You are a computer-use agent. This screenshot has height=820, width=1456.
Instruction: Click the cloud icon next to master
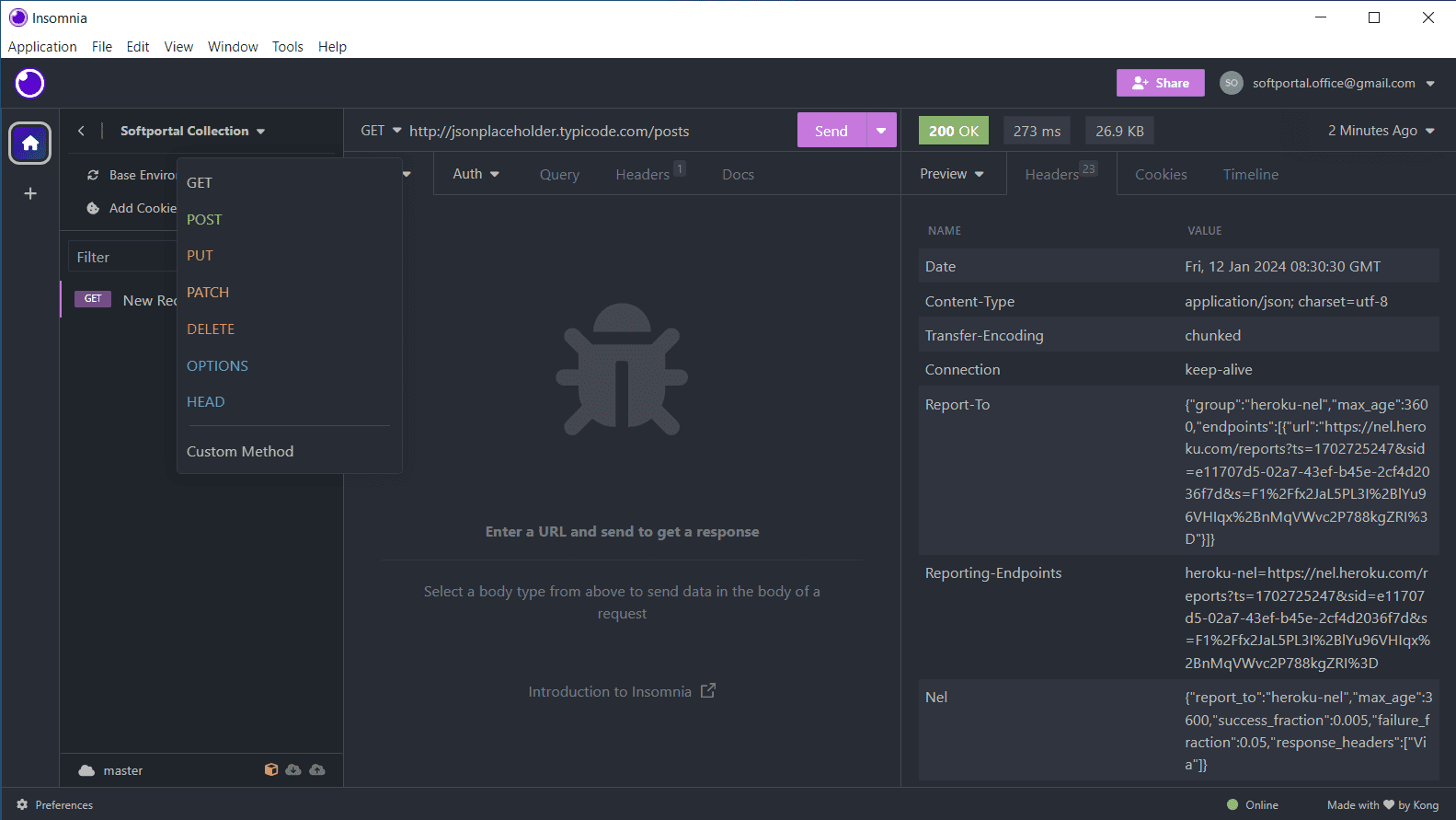pos(86,770)
